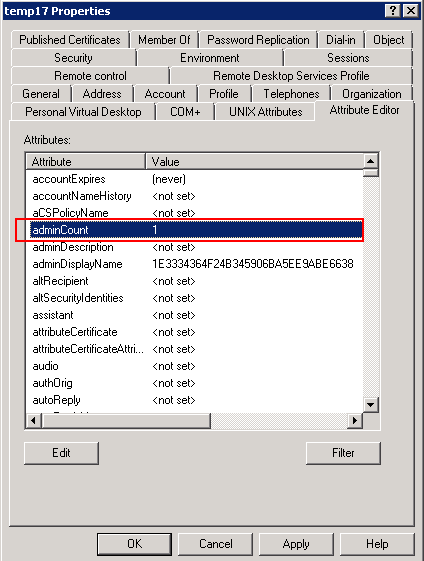The width and height of the screenshot is (424, 561).
Task: Select the Account tab
Action: [x=165, y=94]
